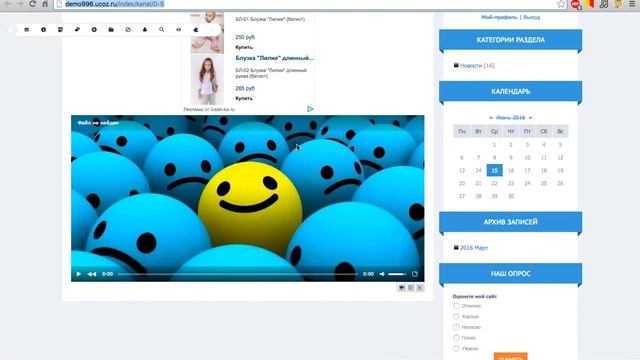Image resolution: width=640 pixels, height=360 pixels.
Task: Open the folder icon in admin toolbar
Action: (x=111, y=30)
